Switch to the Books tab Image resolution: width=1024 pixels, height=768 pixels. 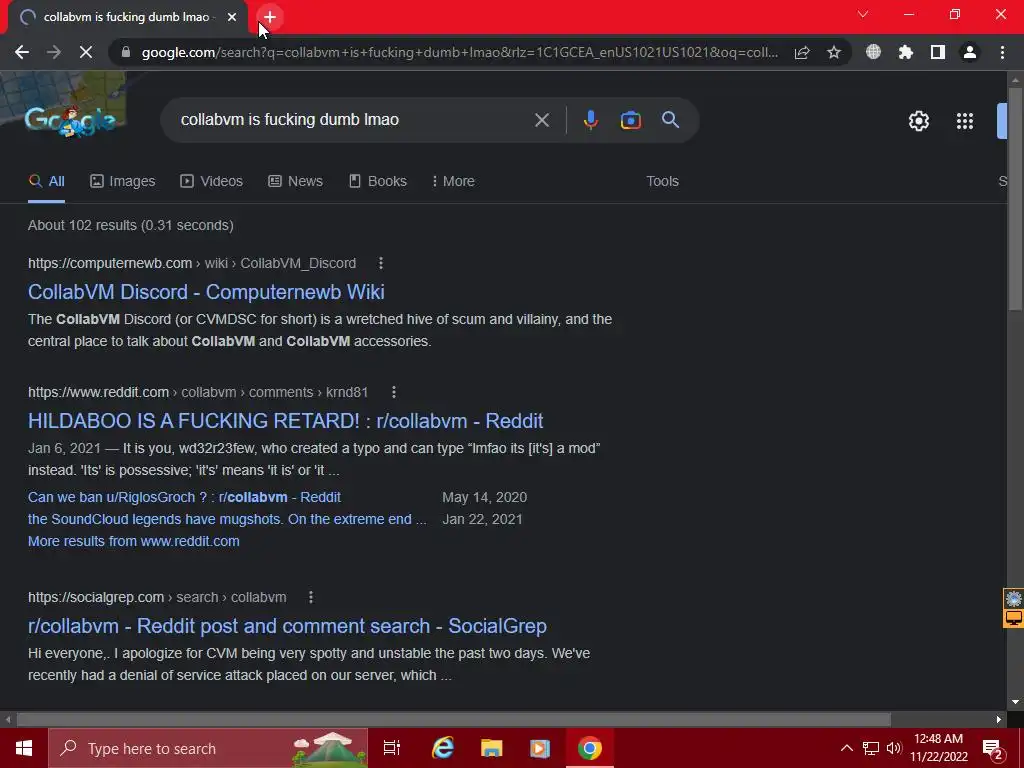pos(377,182)
